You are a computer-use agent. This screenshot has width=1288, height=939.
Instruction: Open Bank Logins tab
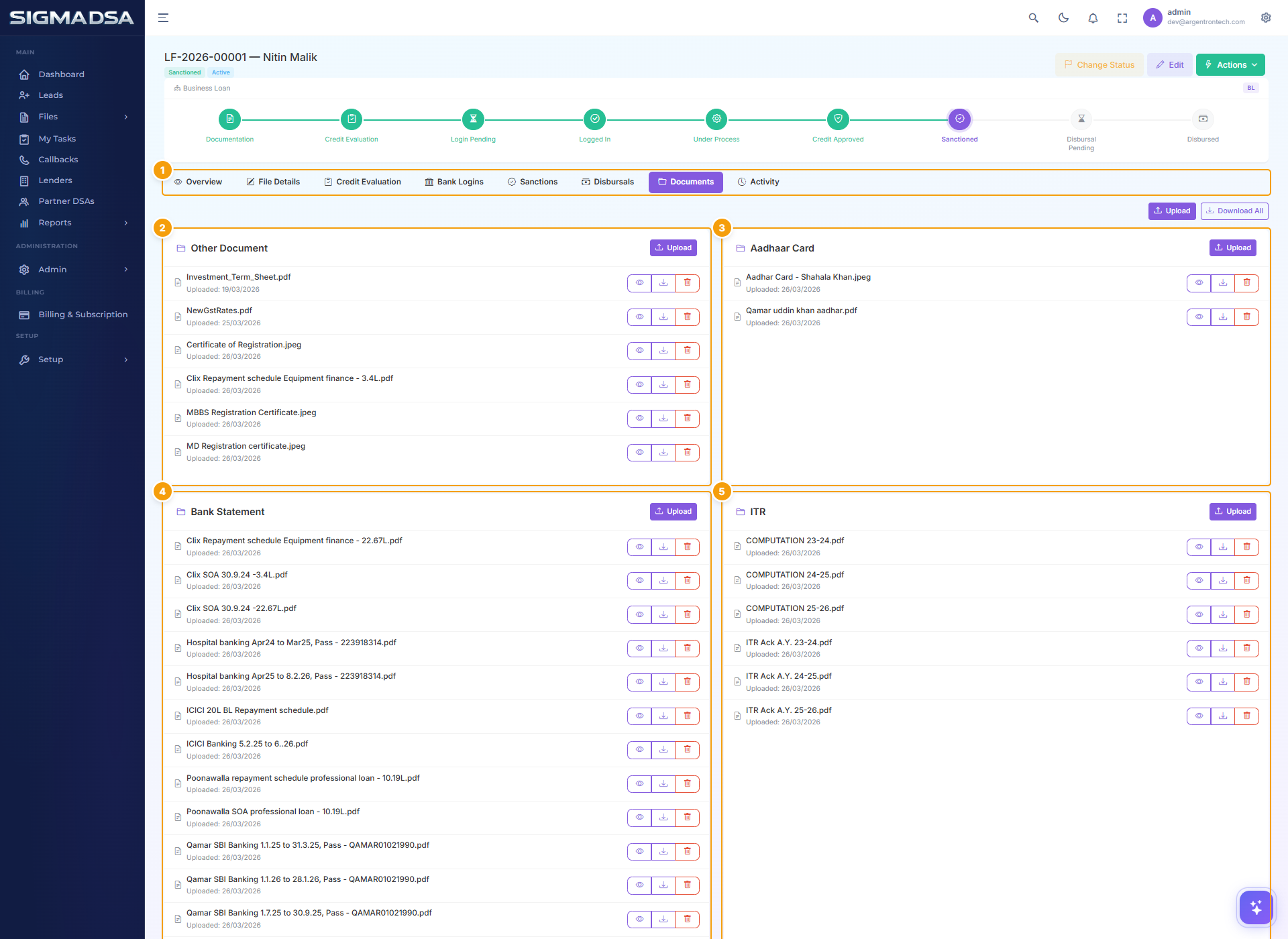point(454,182)
